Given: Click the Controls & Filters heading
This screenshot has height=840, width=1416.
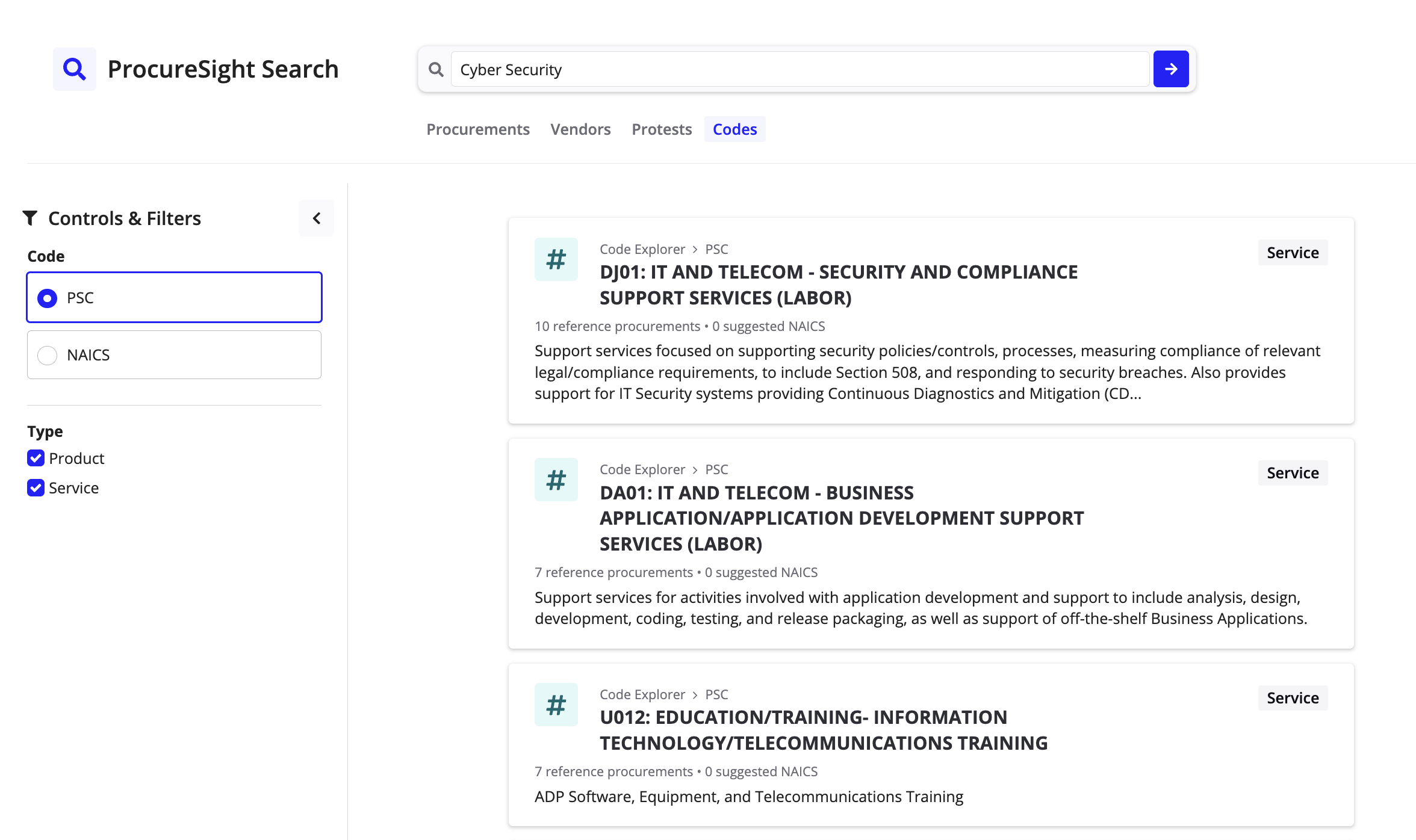Looking at the screenshot, I should click(x=125, y=218).
